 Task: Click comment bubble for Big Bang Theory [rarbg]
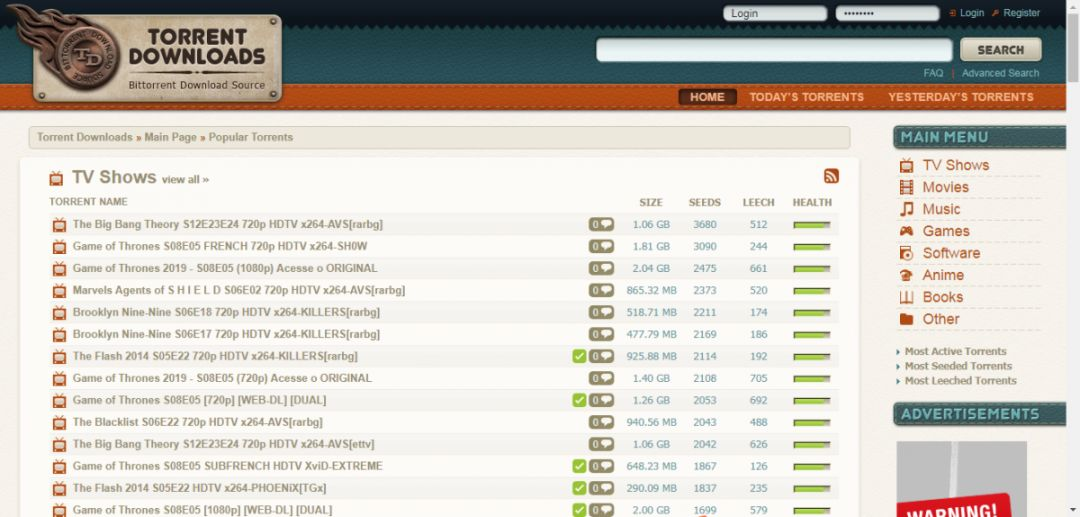click(x=601, y=225)
